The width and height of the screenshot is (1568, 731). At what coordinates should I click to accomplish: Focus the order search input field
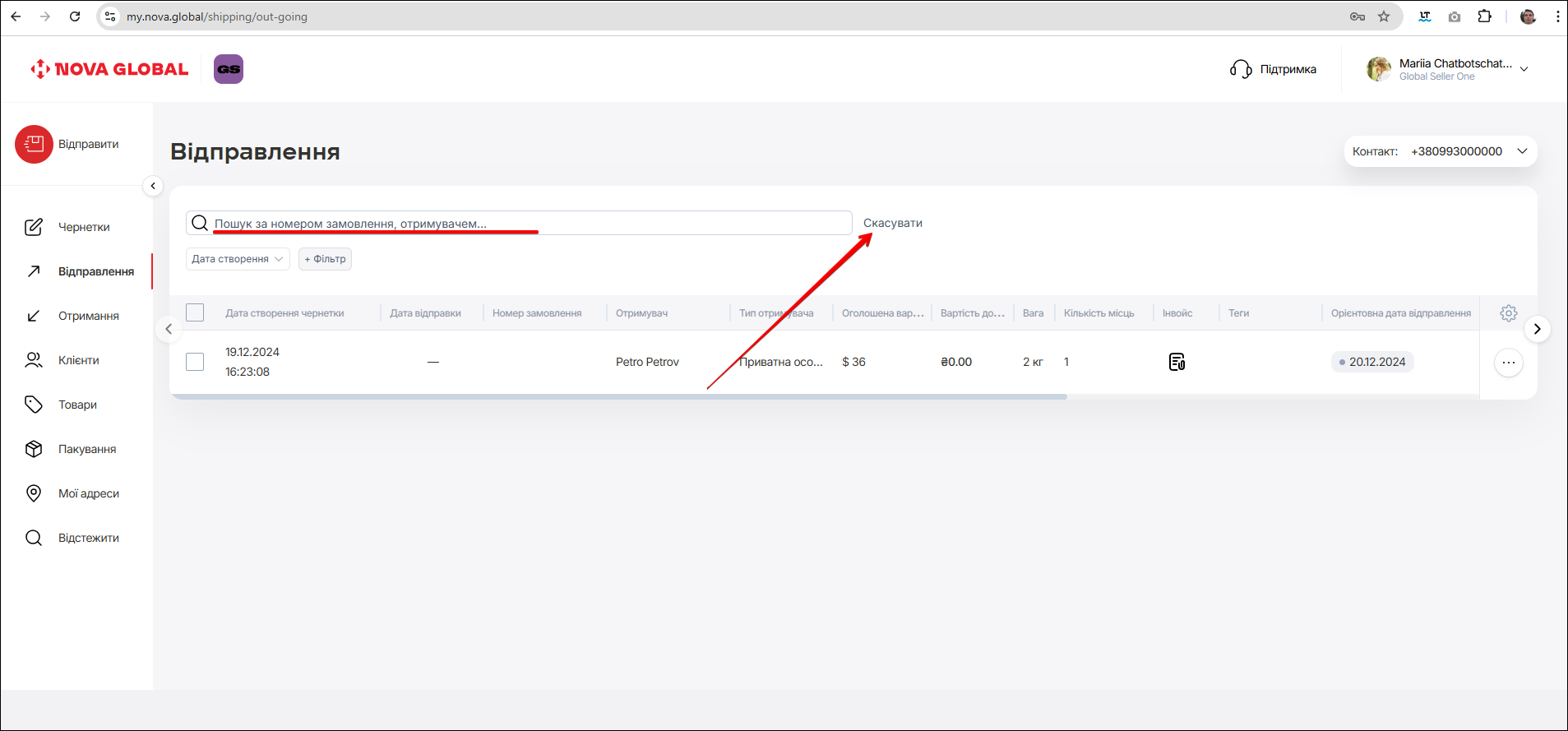(526, 223)
